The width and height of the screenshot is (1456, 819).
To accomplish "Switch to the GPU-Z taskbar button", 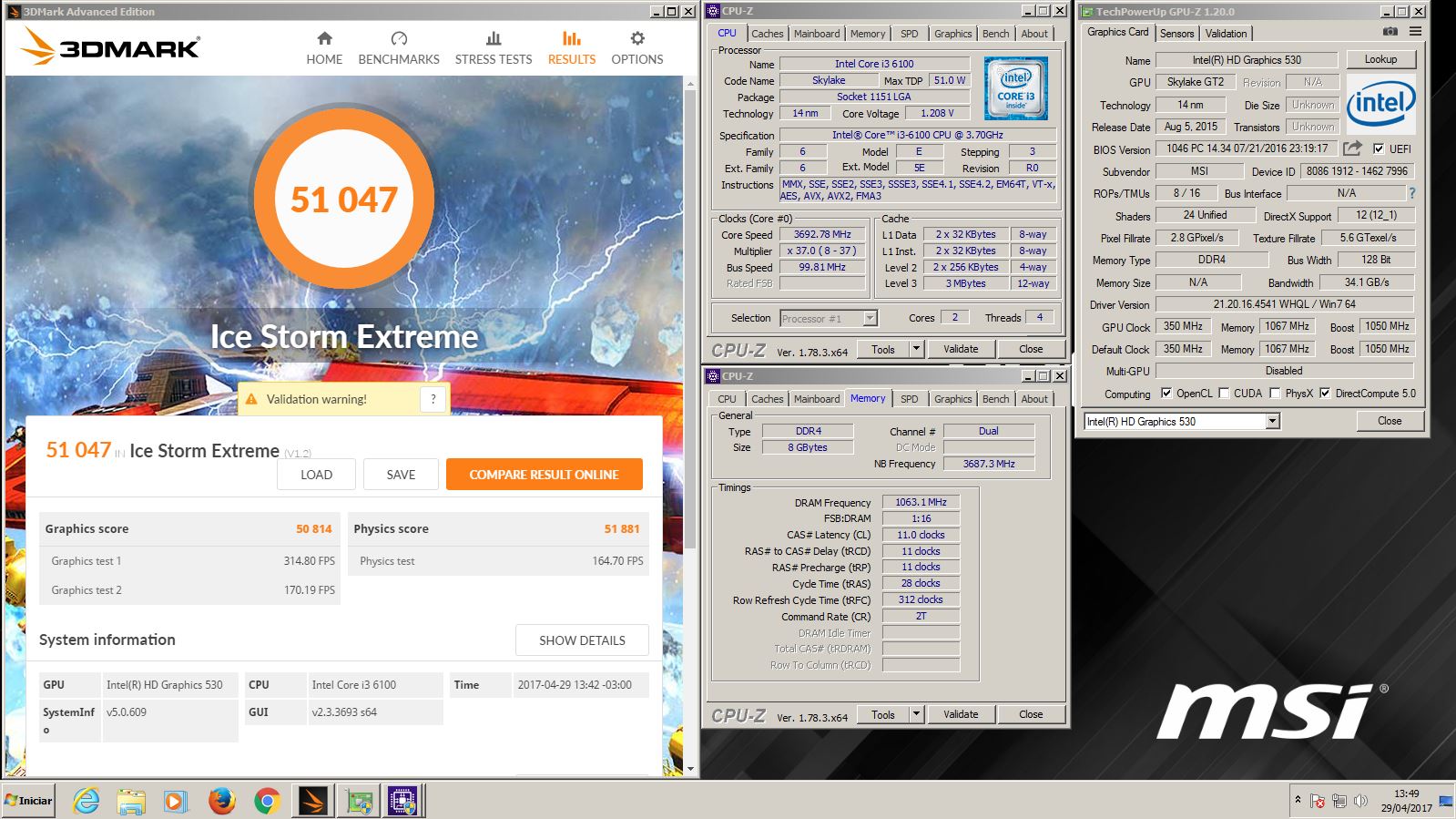I will (359, 801).
